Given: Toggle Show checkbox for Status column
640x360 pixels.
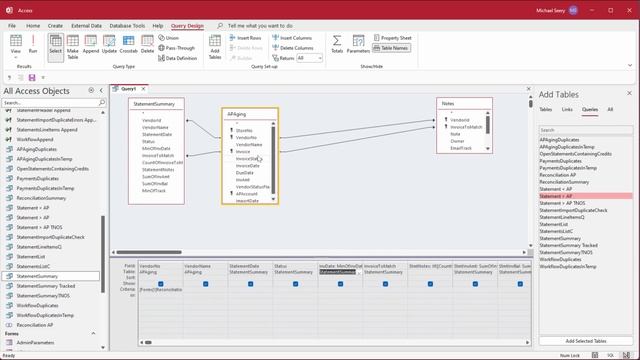Looking at the screenshot, I should [296, 284].
